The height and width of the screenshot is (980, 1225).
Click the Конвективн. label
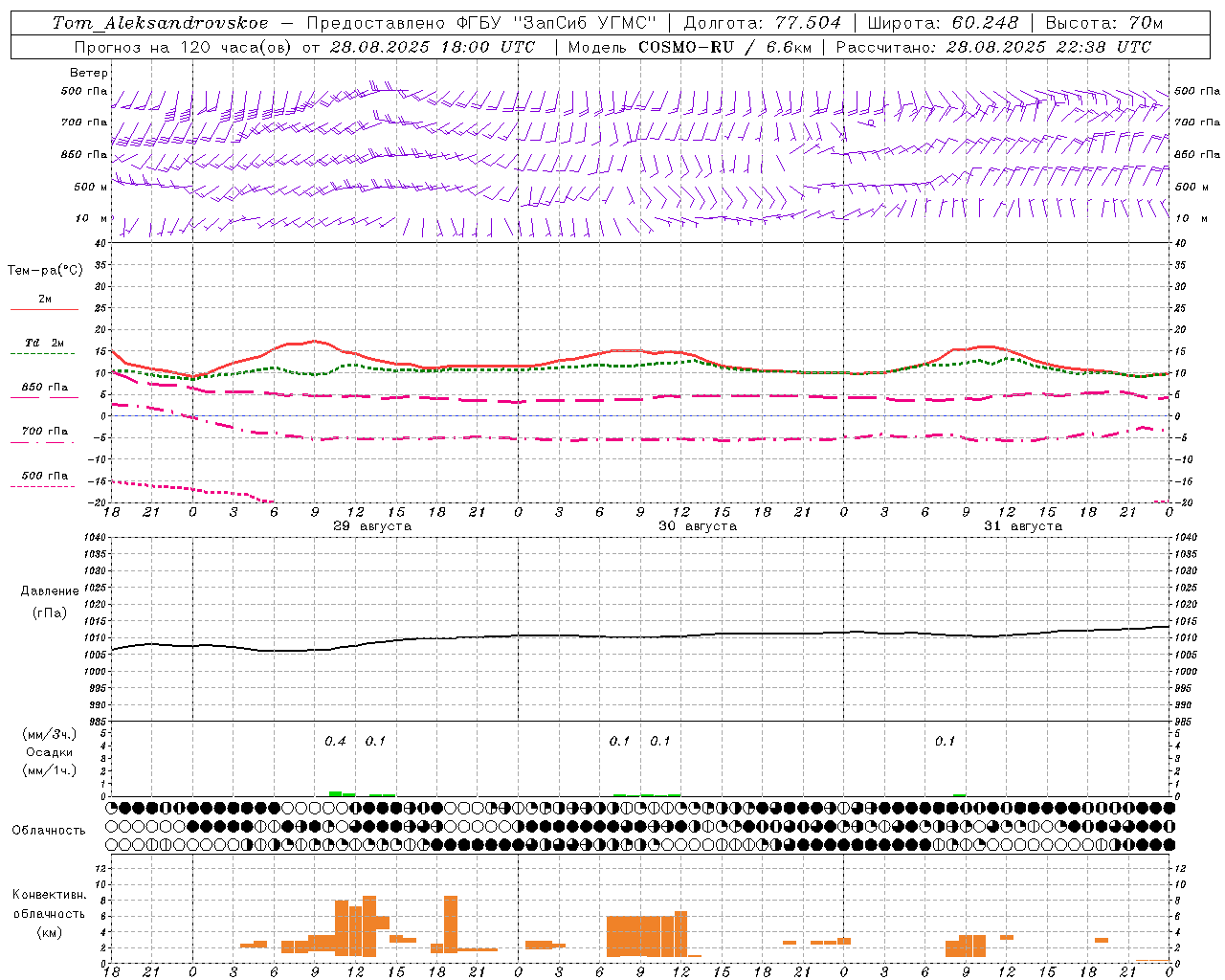coord(50,895)
